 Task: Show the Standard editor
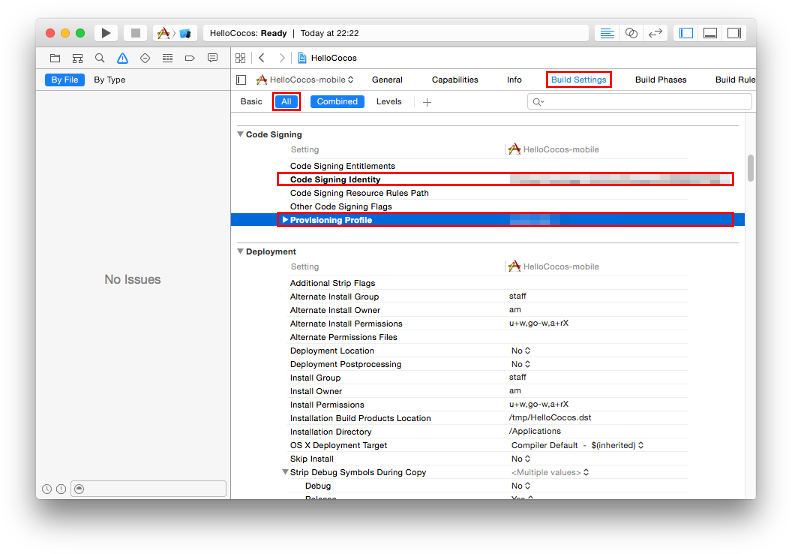coord(607,33)
